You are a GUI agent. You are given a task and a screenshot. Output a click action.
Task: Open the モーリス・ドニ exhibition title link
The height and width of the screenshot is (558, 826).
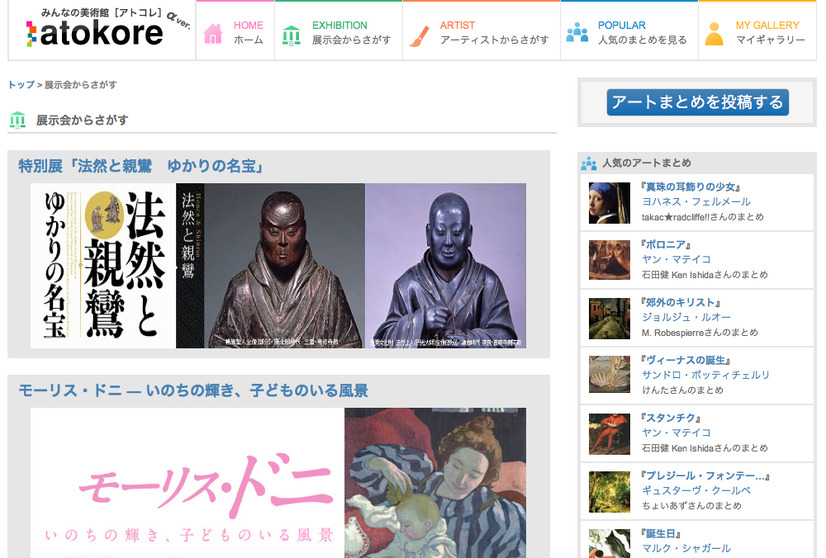point(193,391)
